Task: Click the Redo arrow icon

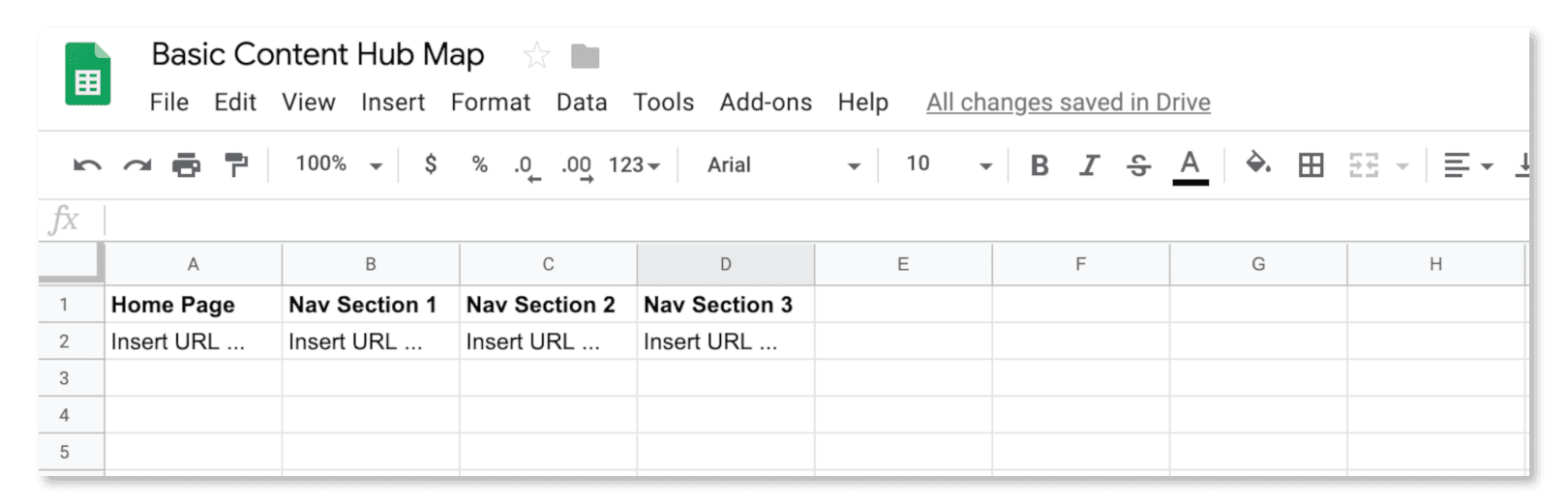Action: click(x=136, y=165)
